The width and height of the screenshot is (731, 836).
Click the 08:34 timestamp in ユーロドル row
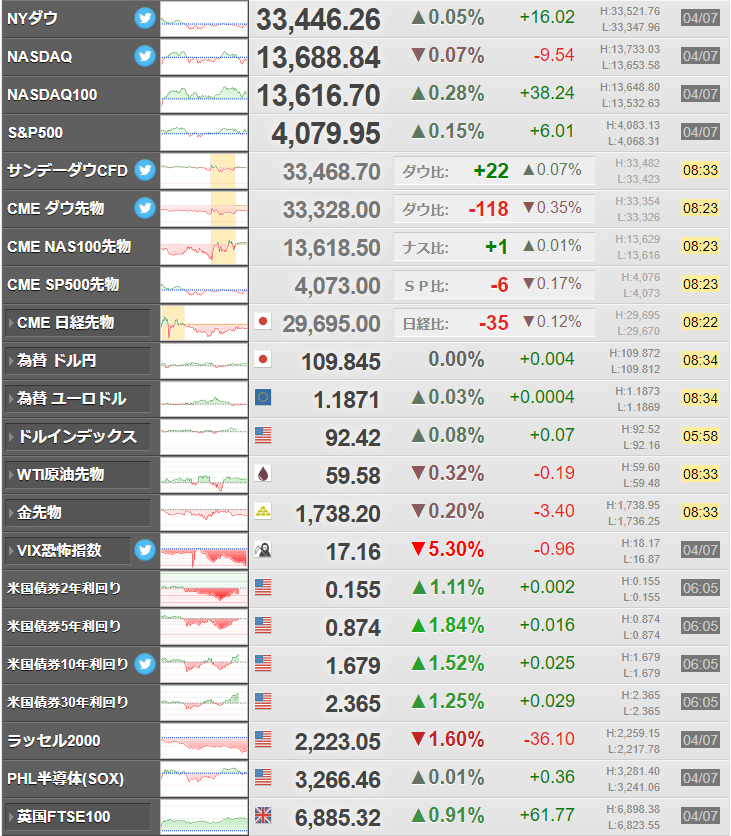click(700, 398)
